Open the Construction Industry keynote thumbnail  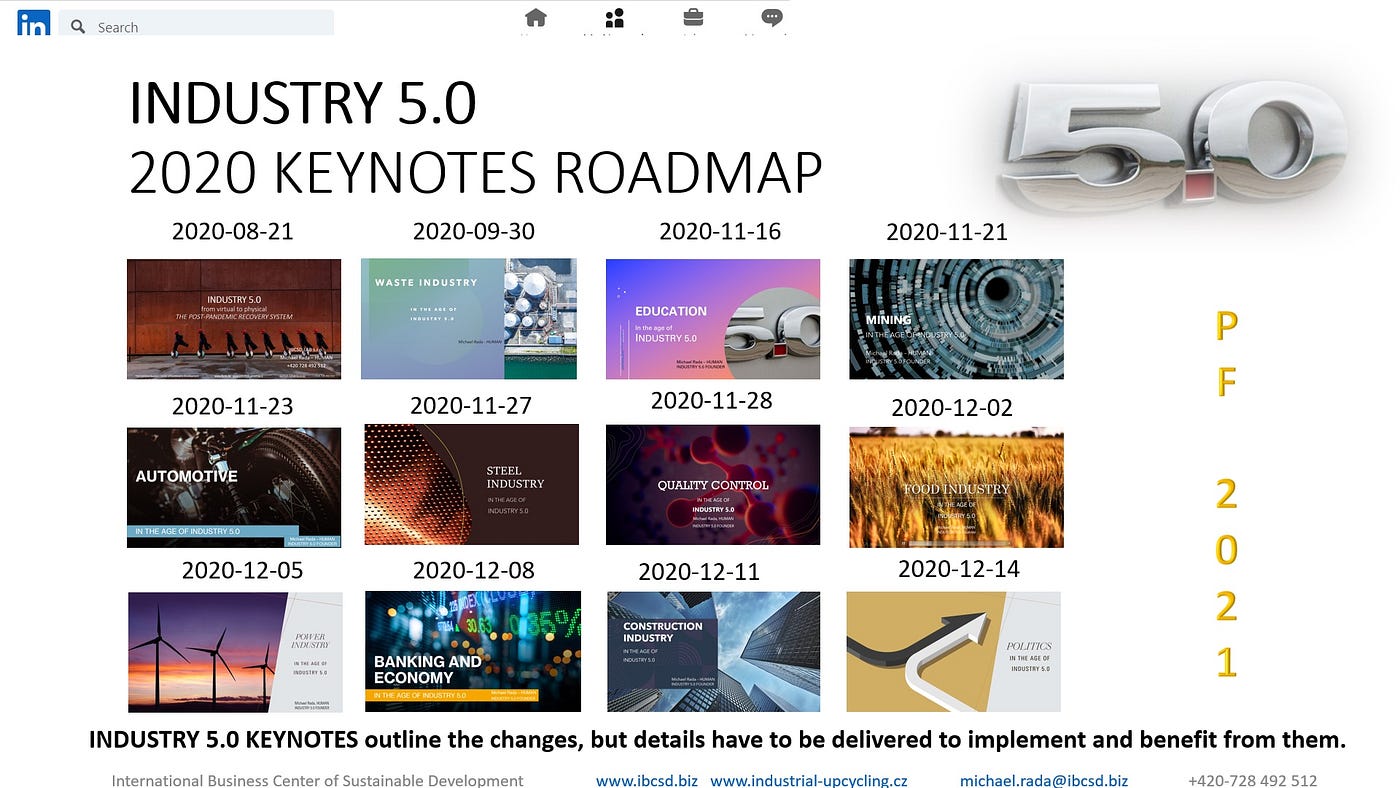tap(714, 651)
